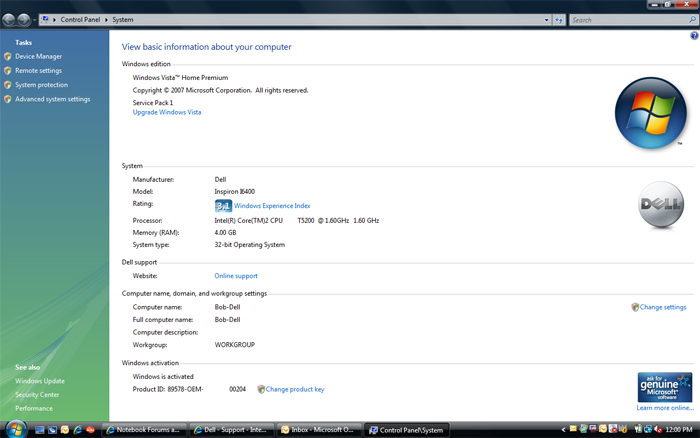Click the 4.00 GB memory value
The height and width of the screenshot is (438, 700).
pyautogui.click(x=225, y=233)
